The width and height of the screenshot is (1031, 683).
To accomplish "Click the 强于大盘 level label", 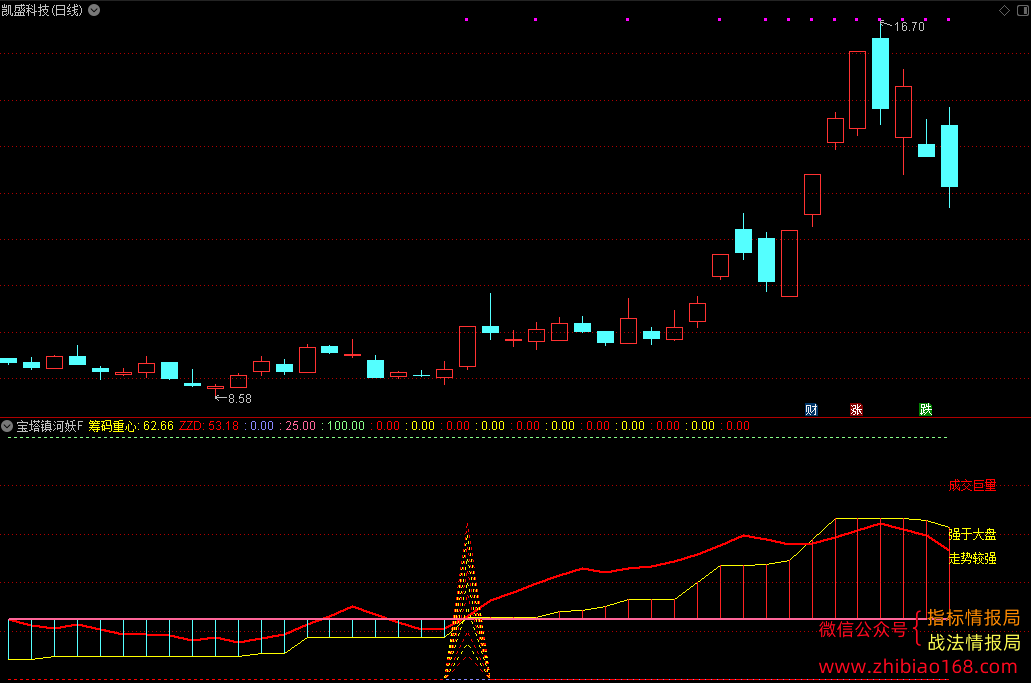I will click(x=972, y=534).
